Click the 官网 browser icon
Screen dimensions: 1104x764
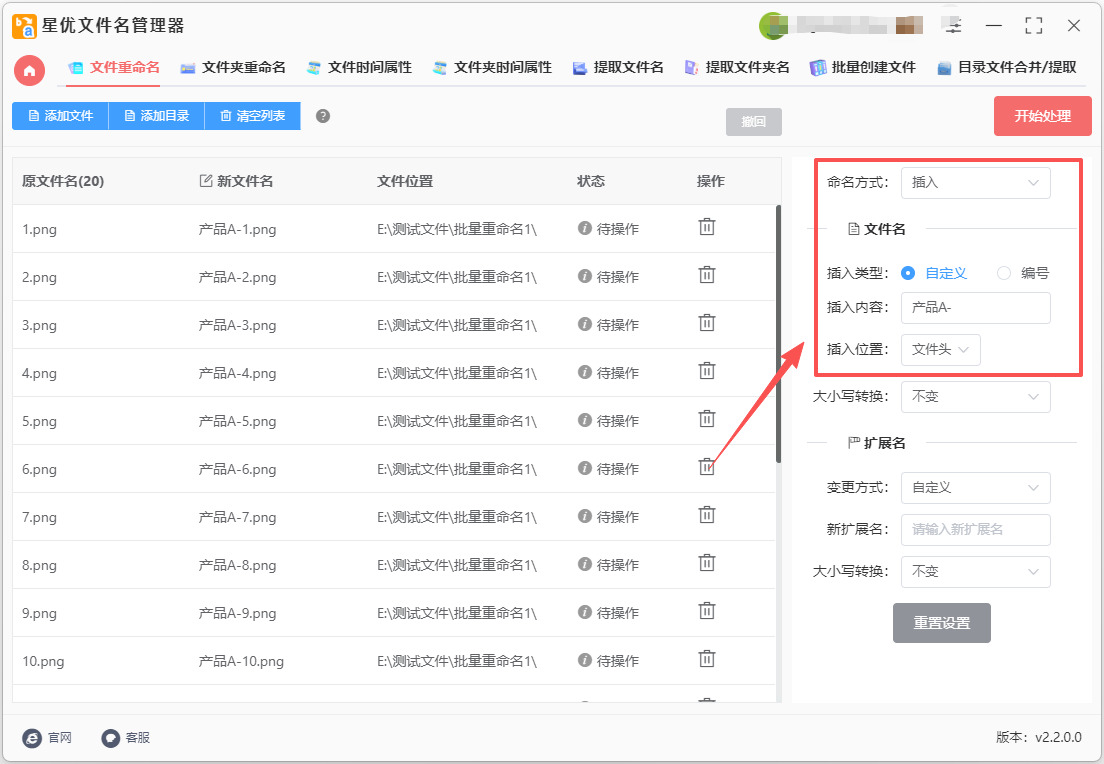pyautogui.click(x=33, y=738)
